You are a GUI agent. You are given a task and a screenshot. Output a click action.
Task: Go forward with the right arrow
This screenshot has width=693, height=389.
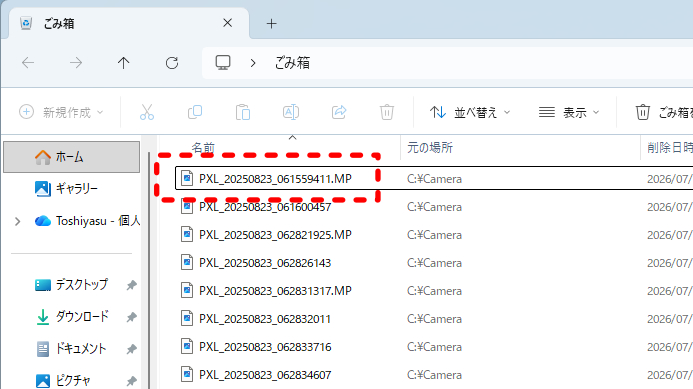tap(76, 63)
